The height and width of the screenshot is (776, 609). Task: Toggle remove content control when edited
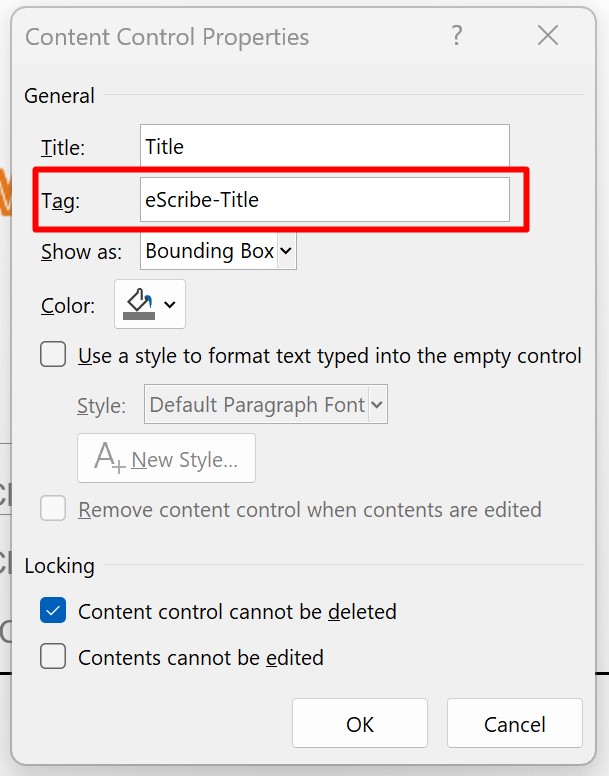(53, 508)
